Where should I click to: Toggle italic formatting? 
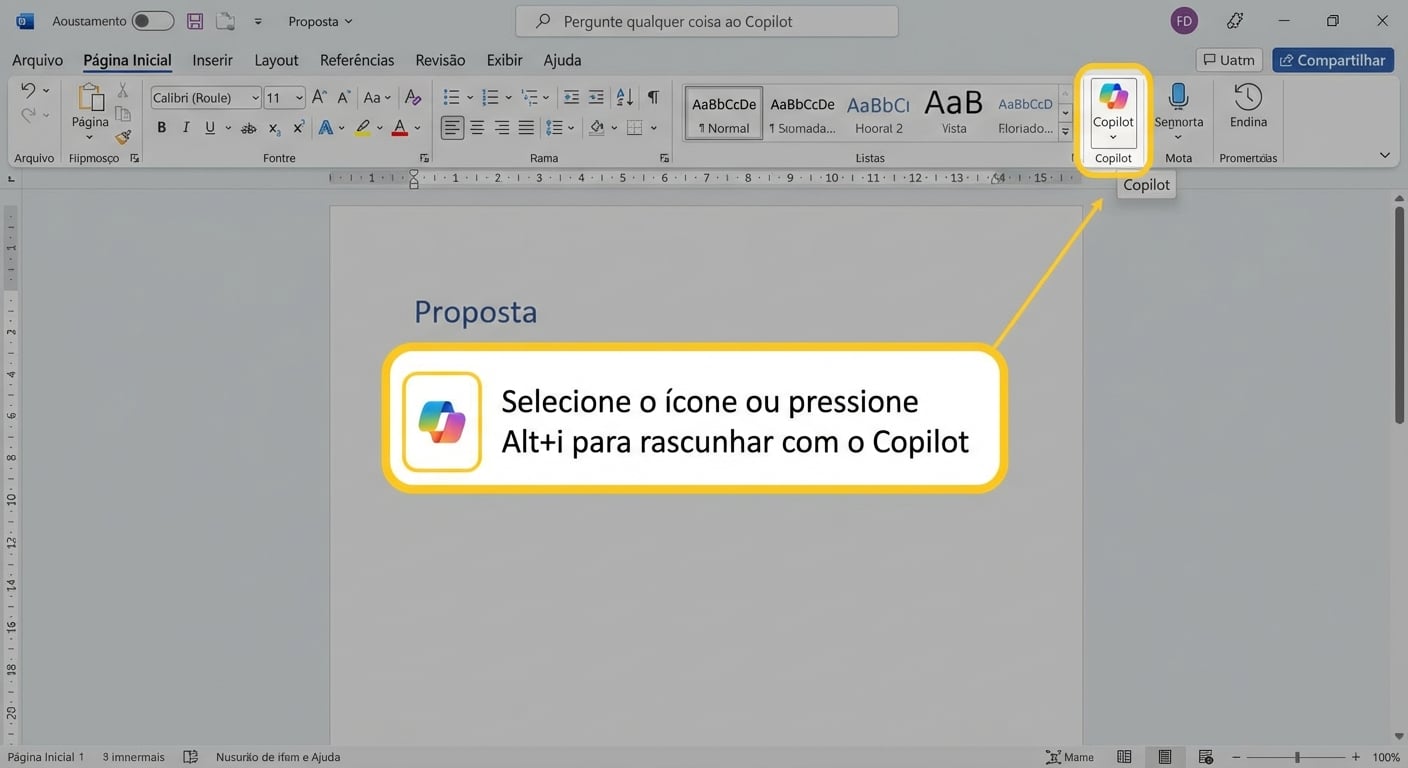(x=185, y=127)
